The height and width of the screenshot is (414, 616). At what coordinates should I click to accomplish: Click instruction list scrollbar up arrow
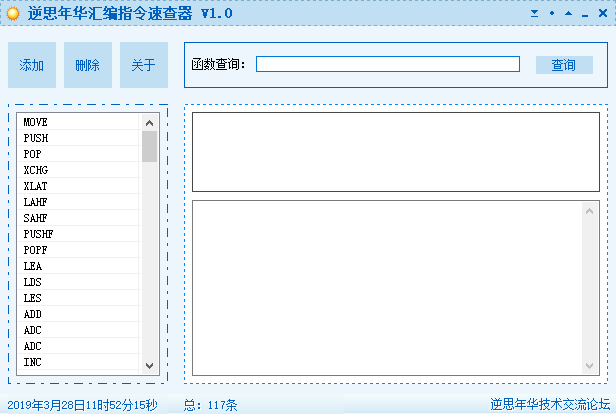(150, 121)
